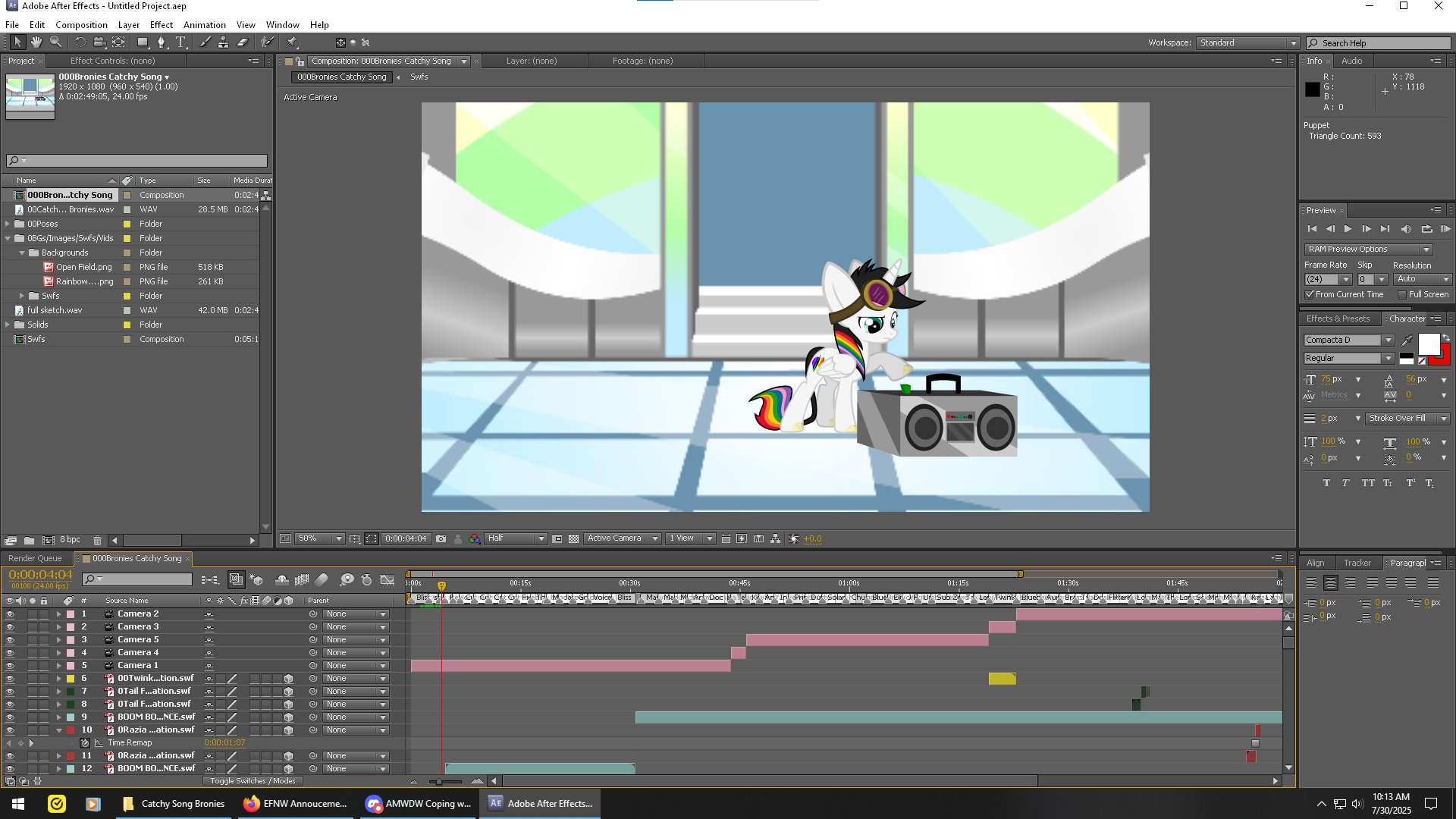The width and height of the screenshot is (1456, 819).
Task: Select the Zoom tool
Action: coord(55,42)
